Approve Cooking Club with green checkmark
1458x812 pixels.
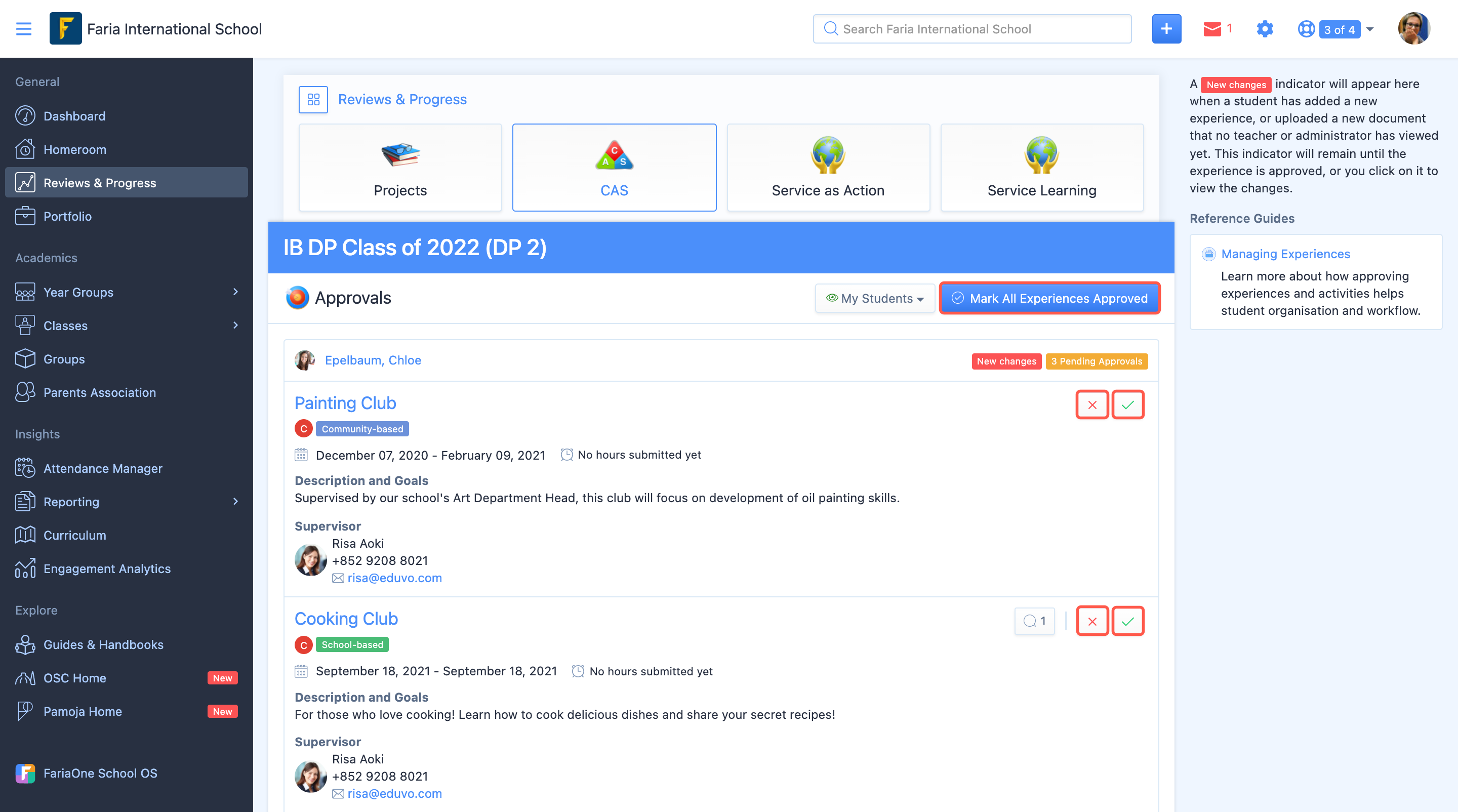tap(1127, 621)
